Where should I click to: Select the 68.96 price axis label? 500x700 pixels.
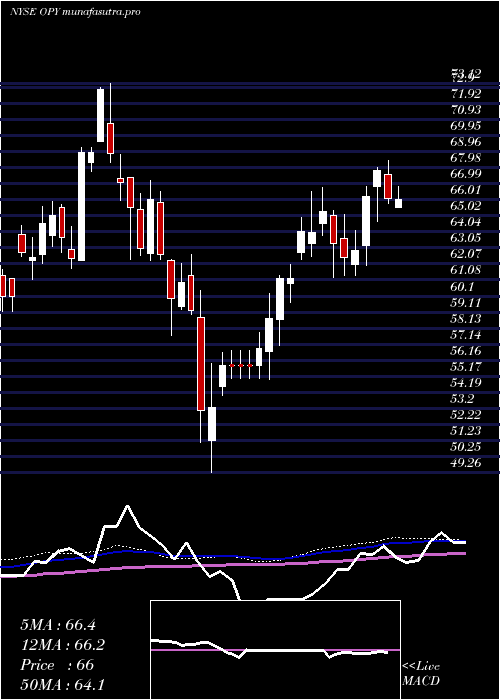pyautogui.click(x=466, y=142)
